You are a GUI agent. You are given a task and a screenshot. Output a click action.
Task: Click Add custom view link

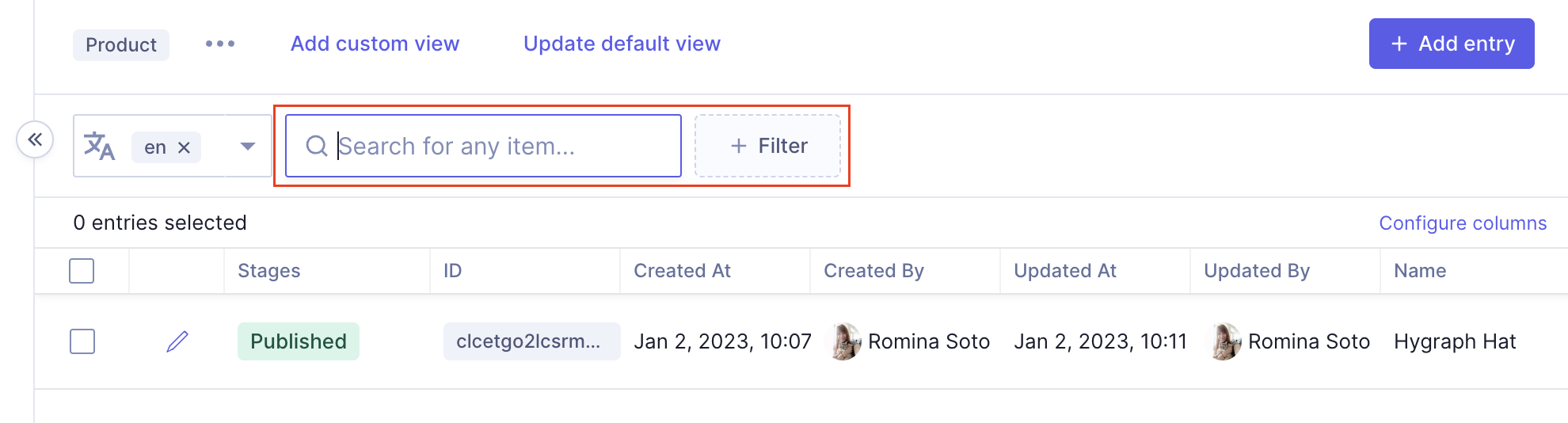coord(375,44)
